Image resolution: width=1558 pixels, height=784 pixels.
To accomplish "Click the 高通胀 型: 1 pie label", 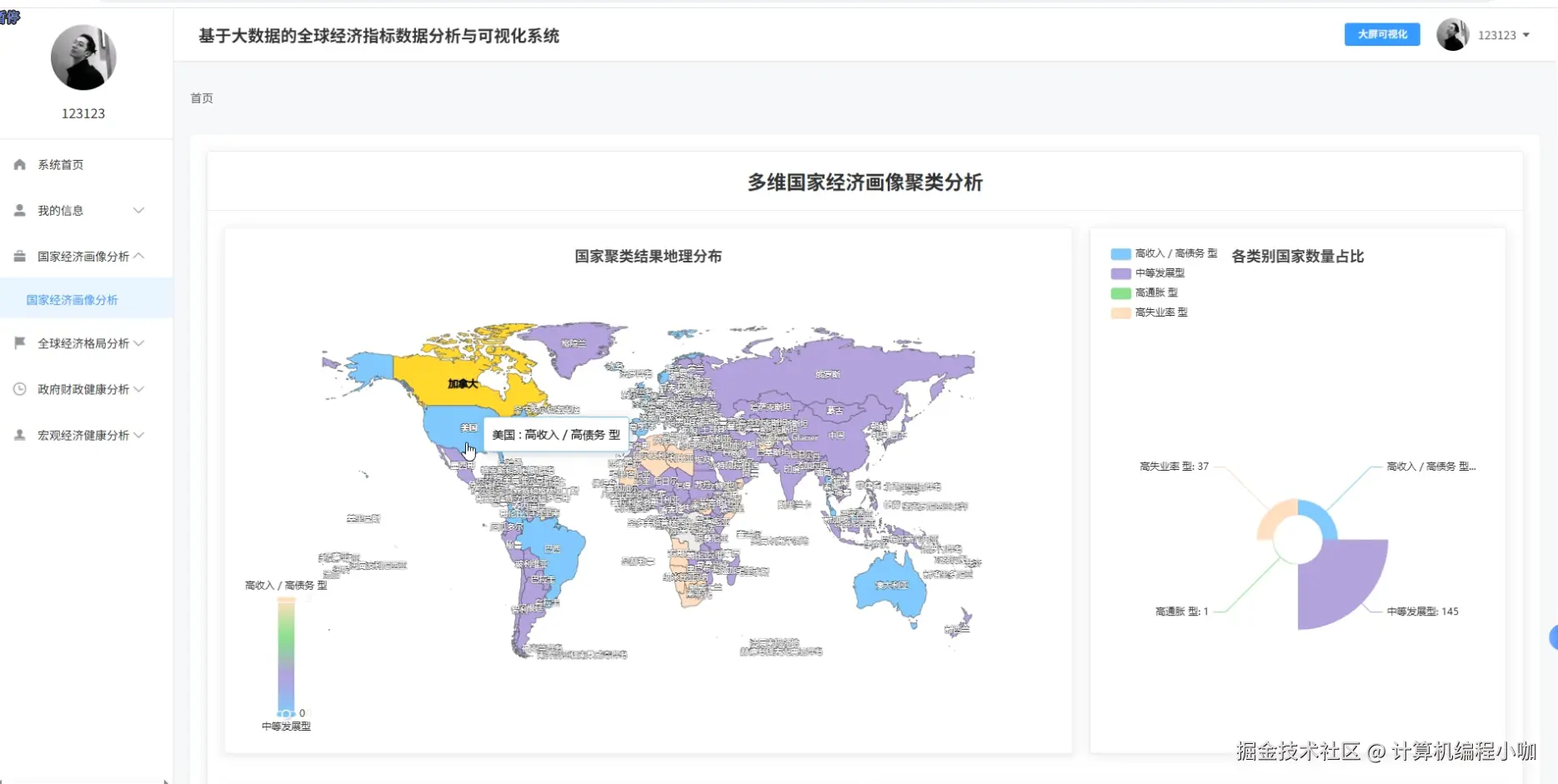I will pos(1181,612).
